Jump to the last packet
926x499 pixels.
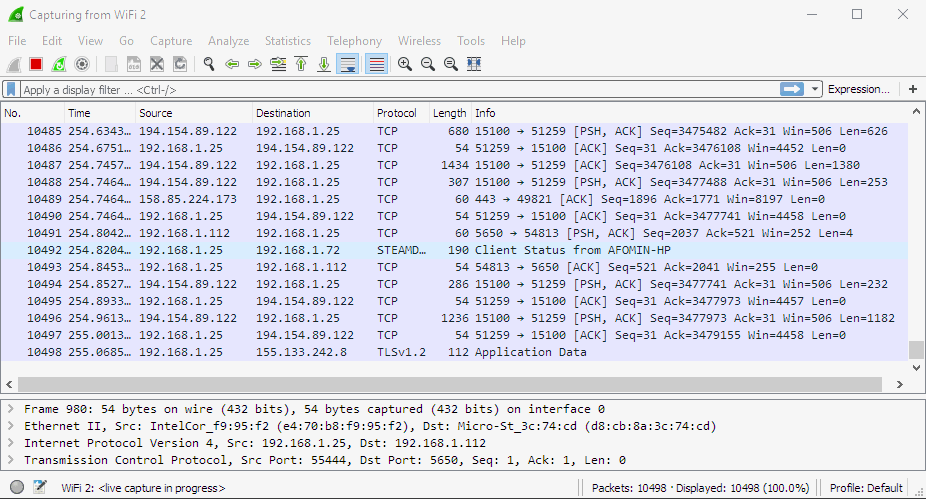[x=324, y=64]
